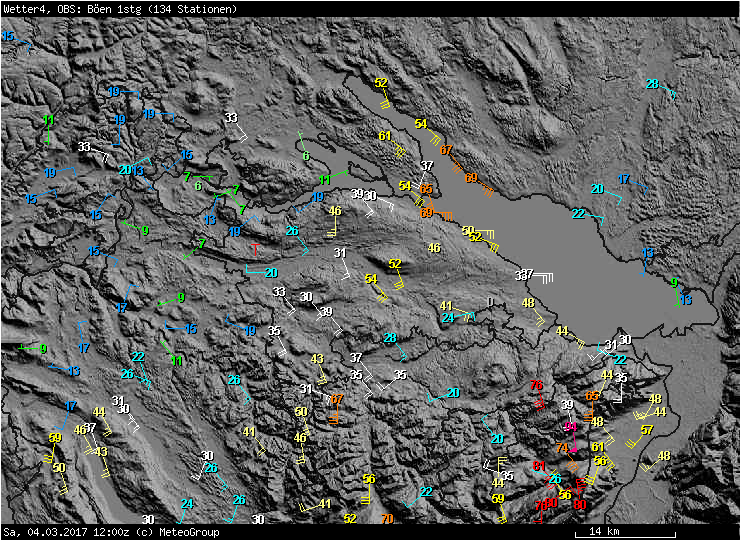Click yellow 52 at the lake's northwest tip
740x540 pixels.
[x=381, y=83]
